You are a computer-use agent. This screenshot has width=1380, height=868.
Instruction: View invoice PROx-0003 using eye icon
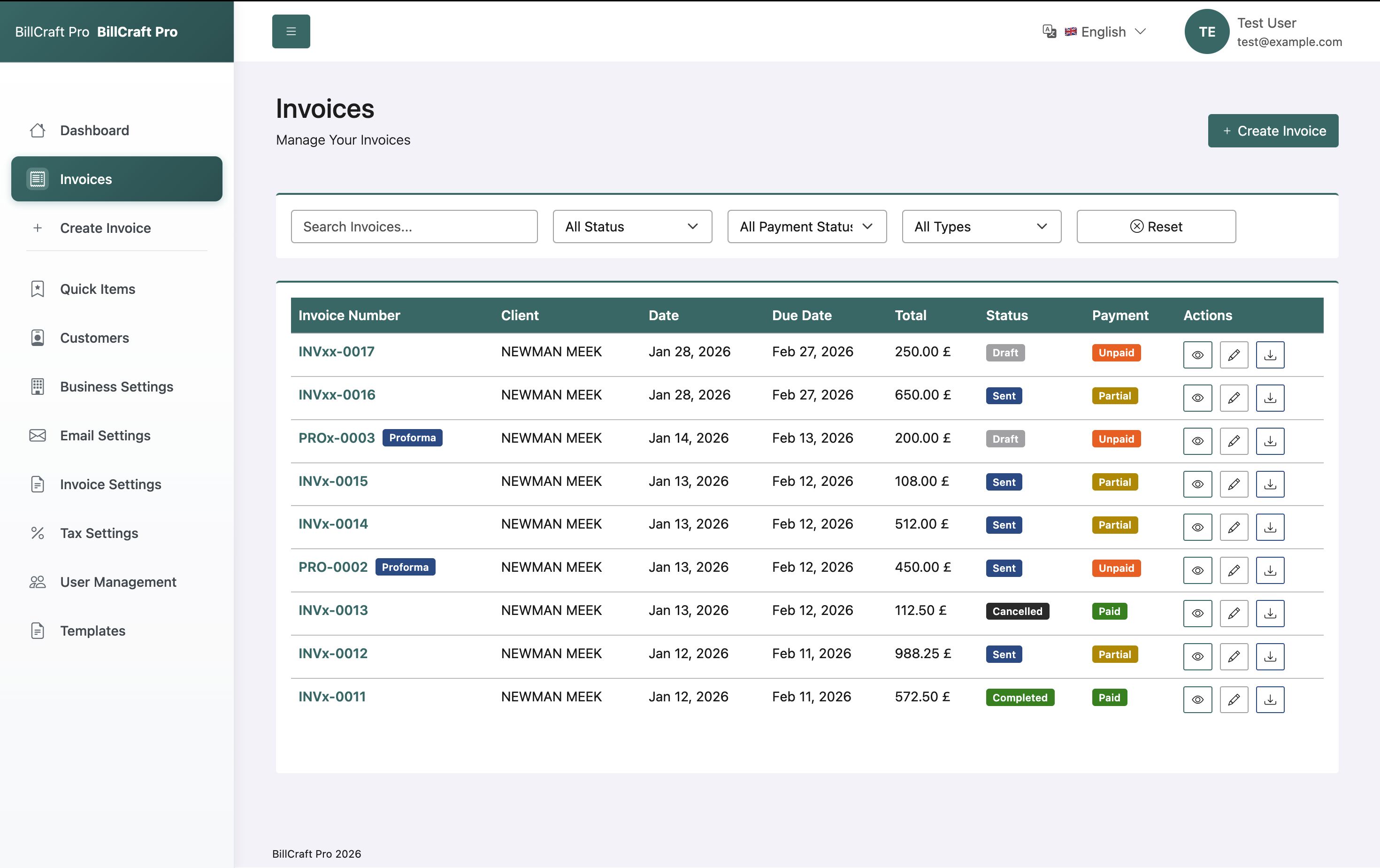[1197, 441]
